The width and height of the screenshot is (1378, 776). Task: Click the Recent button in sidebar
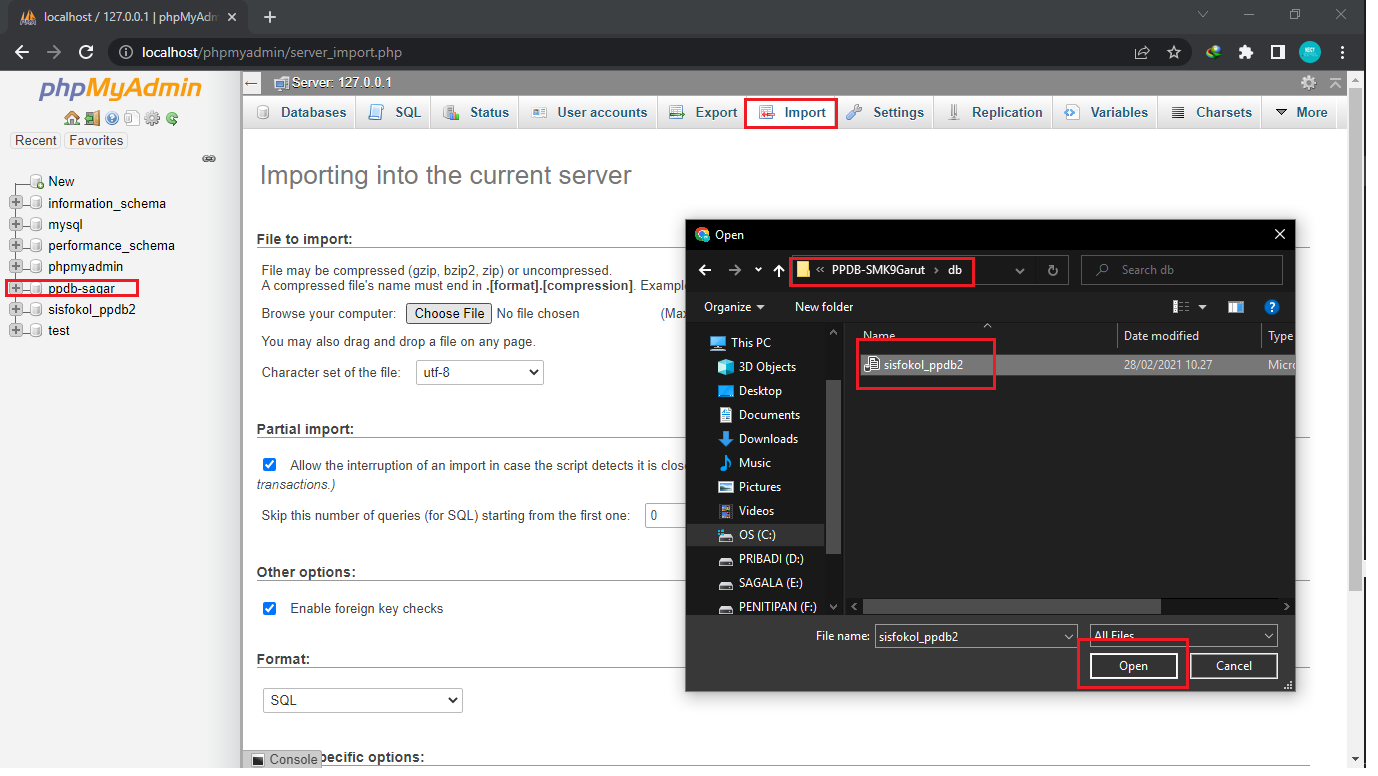36,141
